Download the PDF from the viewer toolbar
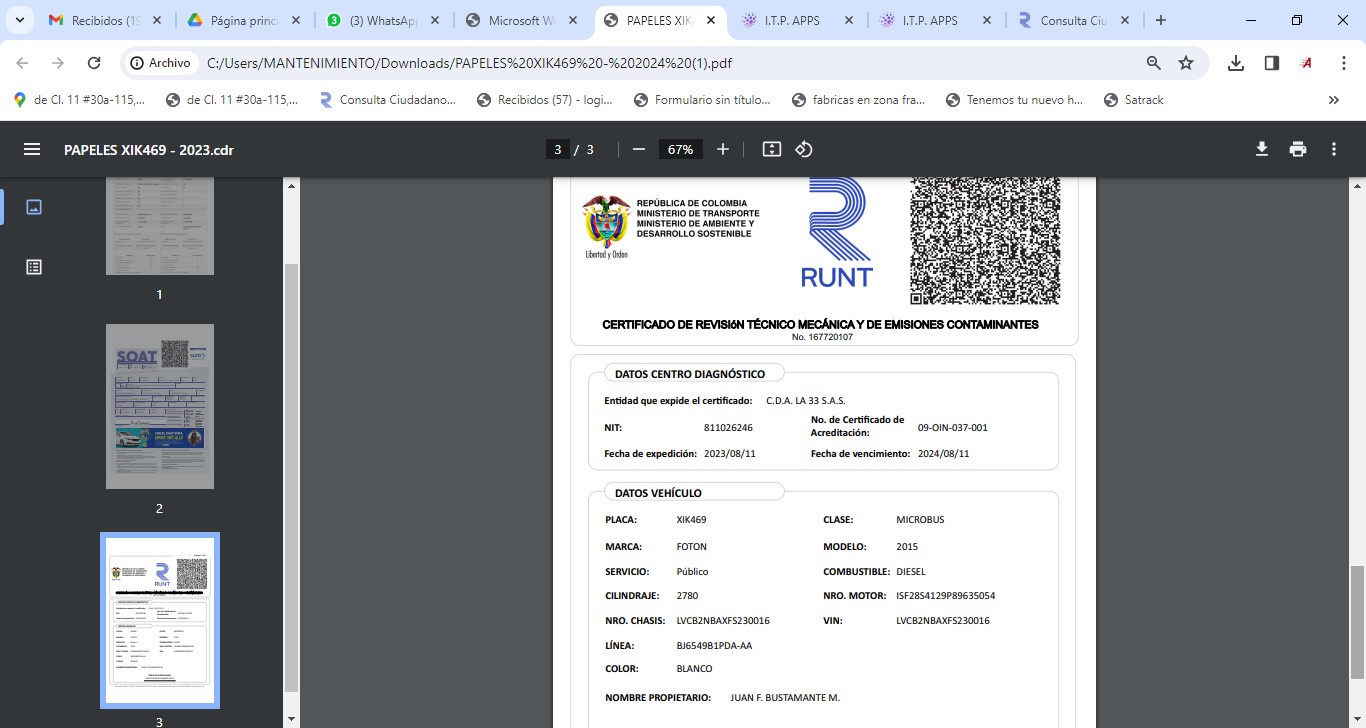This screenshot has width=1366, height=728. coord(1262,149)
